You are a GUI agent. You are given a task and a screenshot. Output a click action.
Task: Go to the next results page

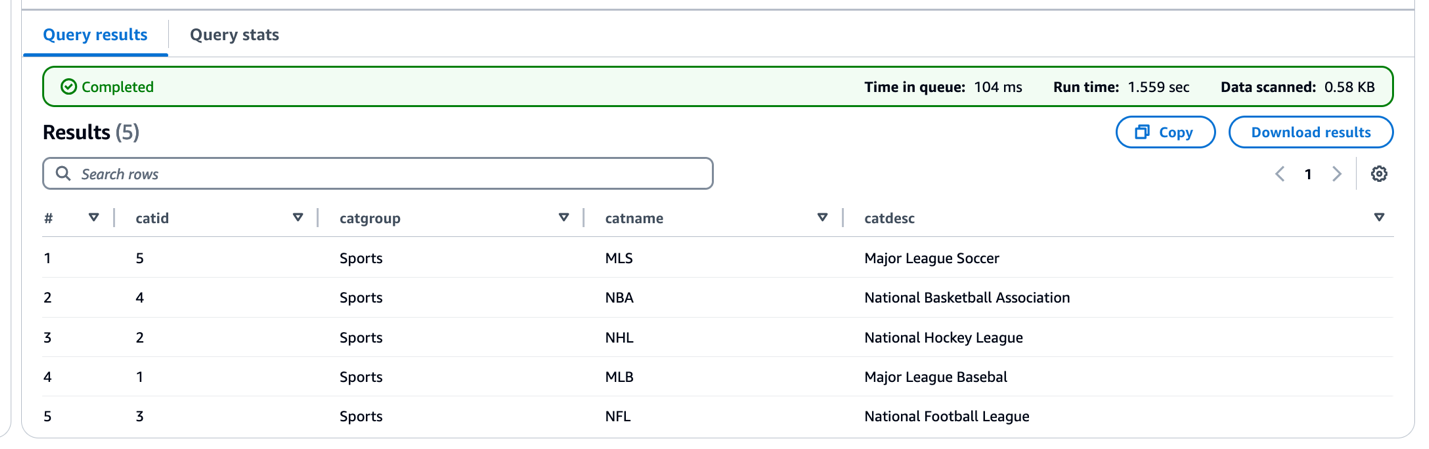coord(1336,174)
